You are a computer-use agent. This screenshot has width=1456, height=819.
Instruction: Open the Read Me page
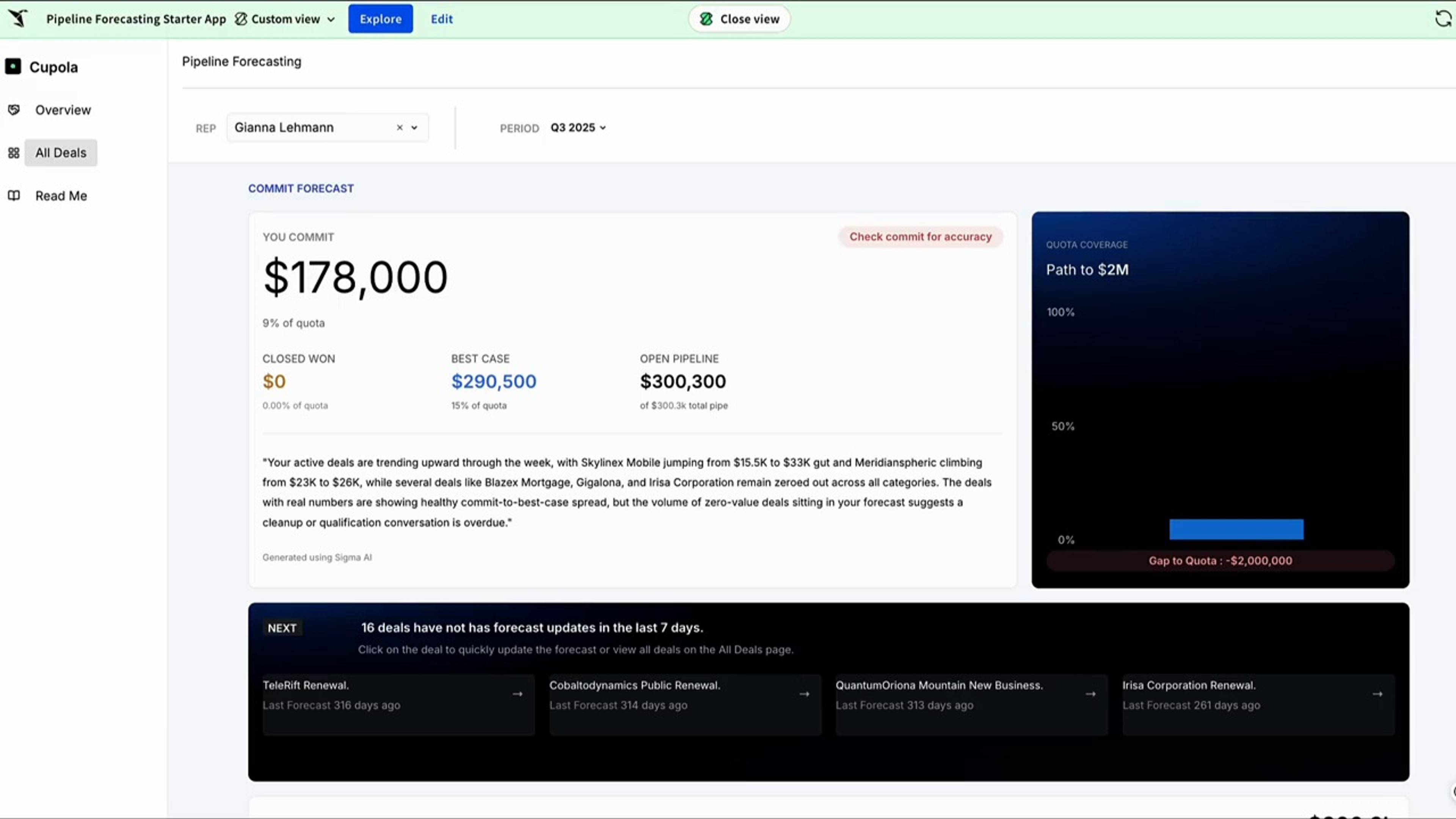[x=61, y=196]
